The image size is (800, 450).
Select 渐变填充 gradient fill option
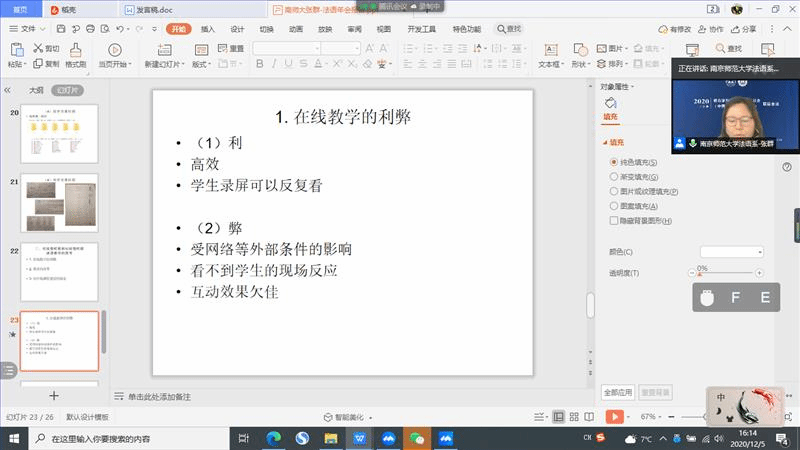pyautogui.click(x=613, y=176)
